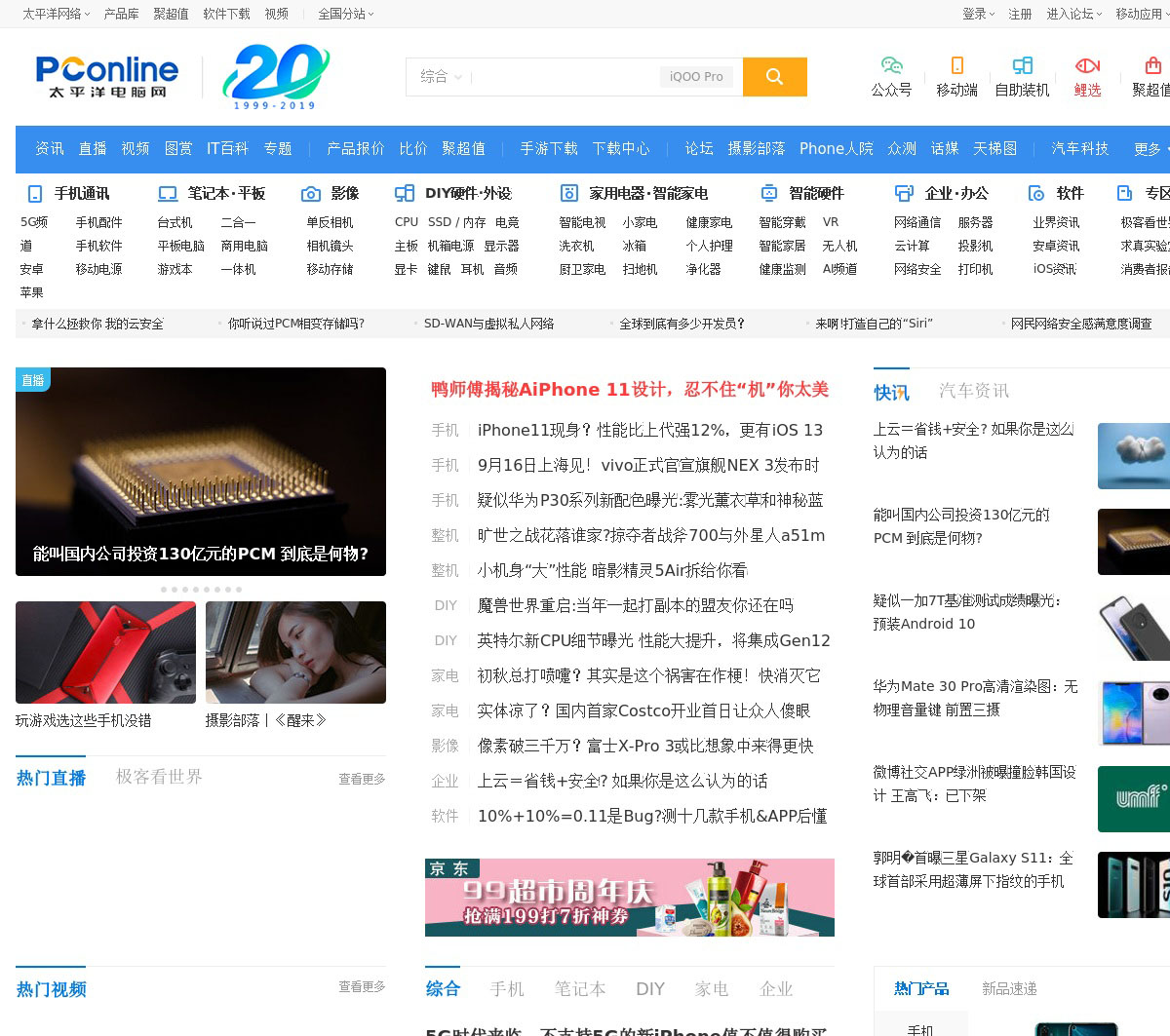Select the 极客看世界 tab
Viewport: 1170px width, 1036px height.
(x=159, y=777)
